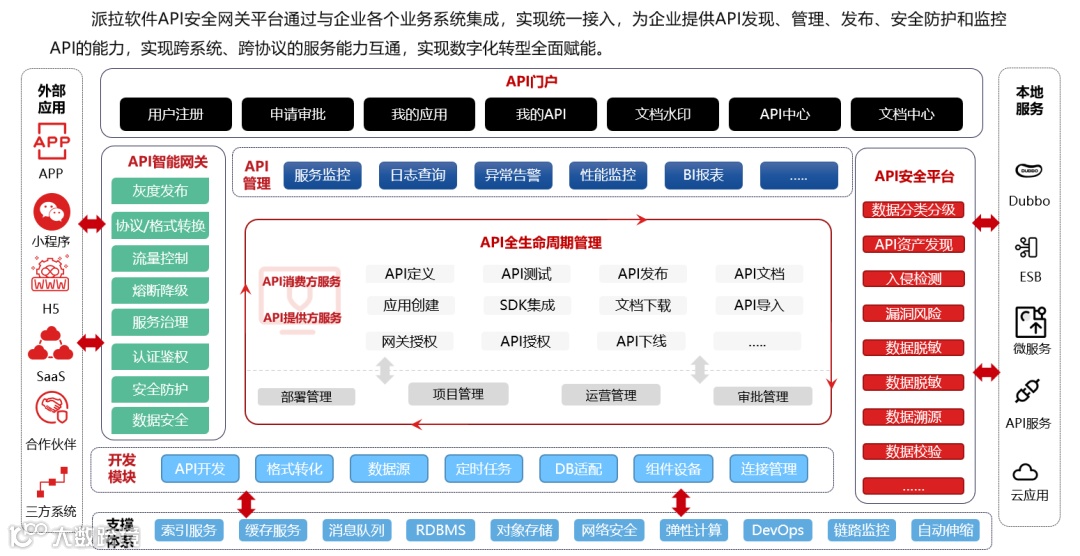Open 用户注册 in the API门户
The image size is (1080, 556).
176,114
